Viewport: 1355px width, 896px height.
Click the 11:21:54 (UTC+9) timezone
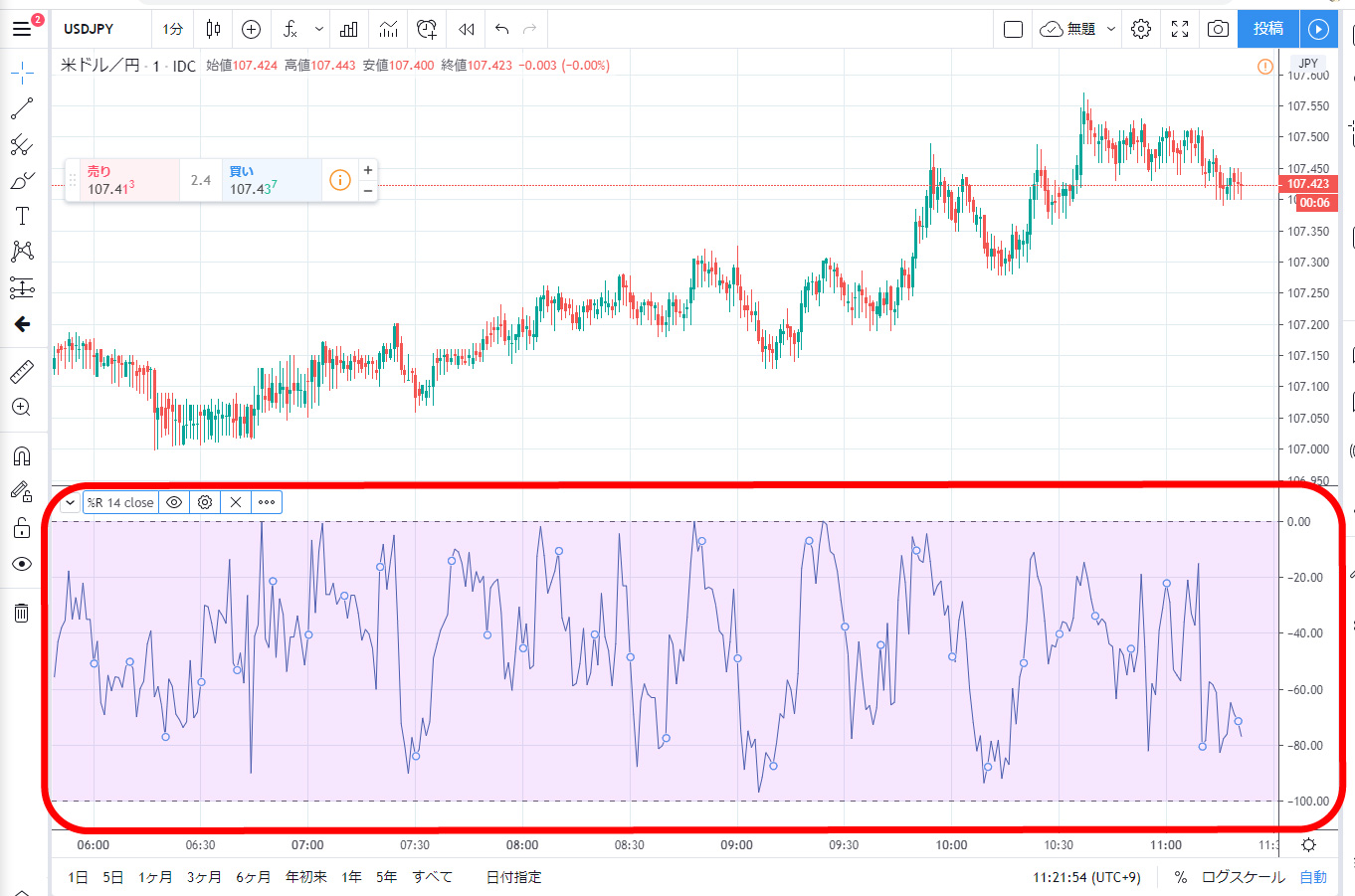click(1086, 877)
